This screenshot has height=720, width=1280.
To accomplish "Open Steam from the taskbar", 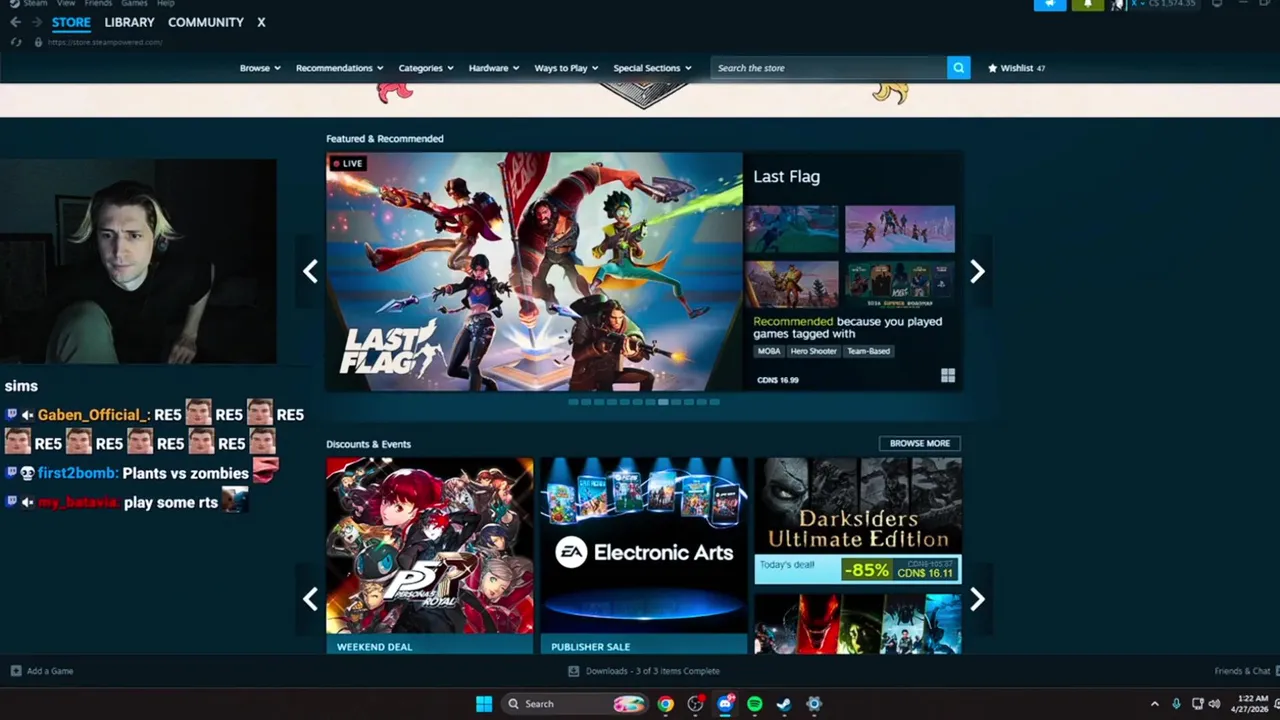I will coord(784,704).
